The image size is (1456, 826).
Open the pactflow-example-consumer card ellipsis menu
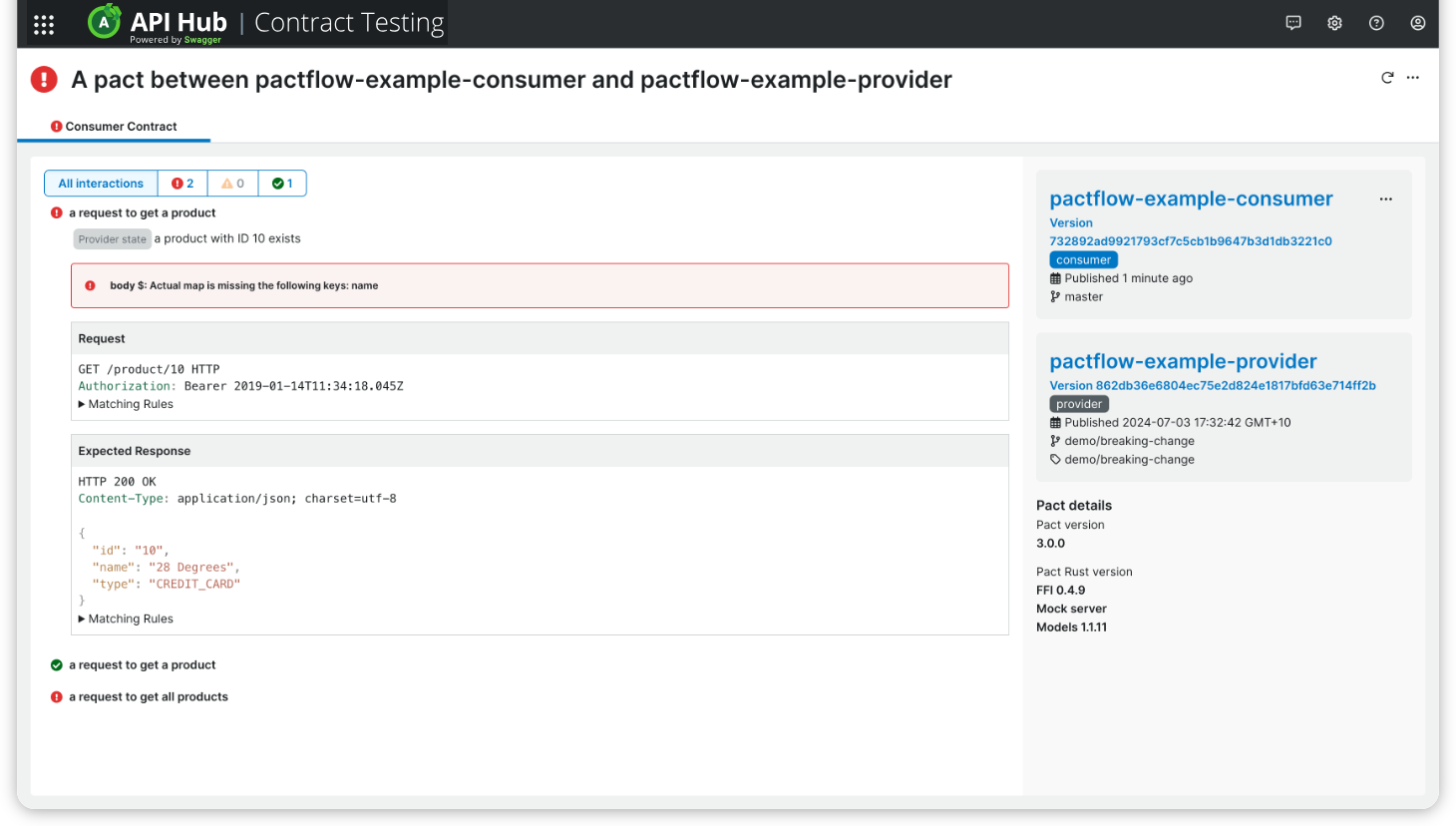click(x=1386, y=200)
